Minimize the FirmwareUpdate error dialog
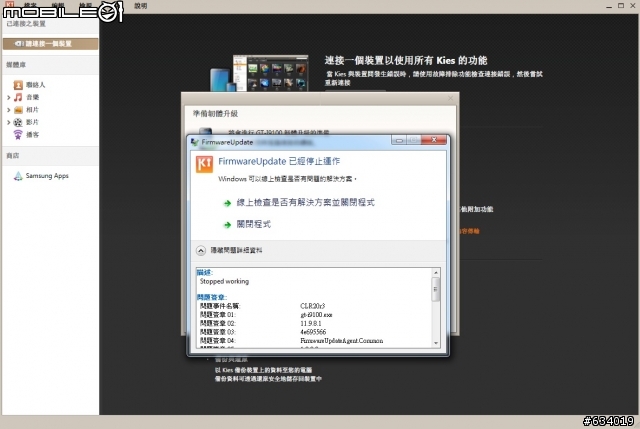This screenshot has width=640, height=429. [x=399, y=140]
